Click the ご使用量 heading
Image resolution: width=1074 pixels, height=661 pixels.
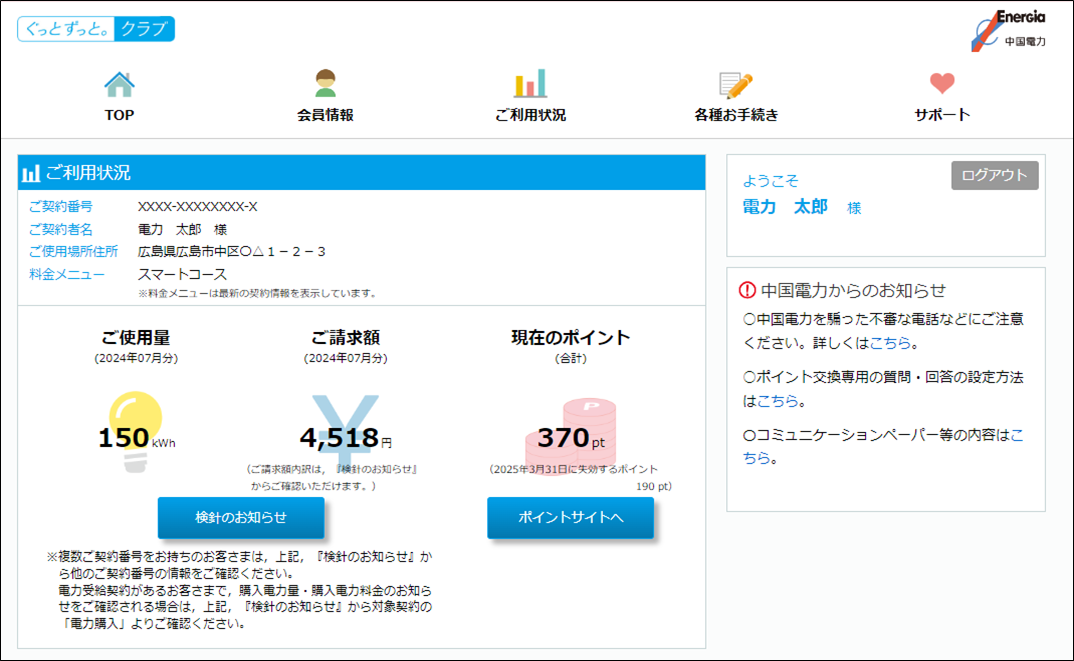click(136, 338)
